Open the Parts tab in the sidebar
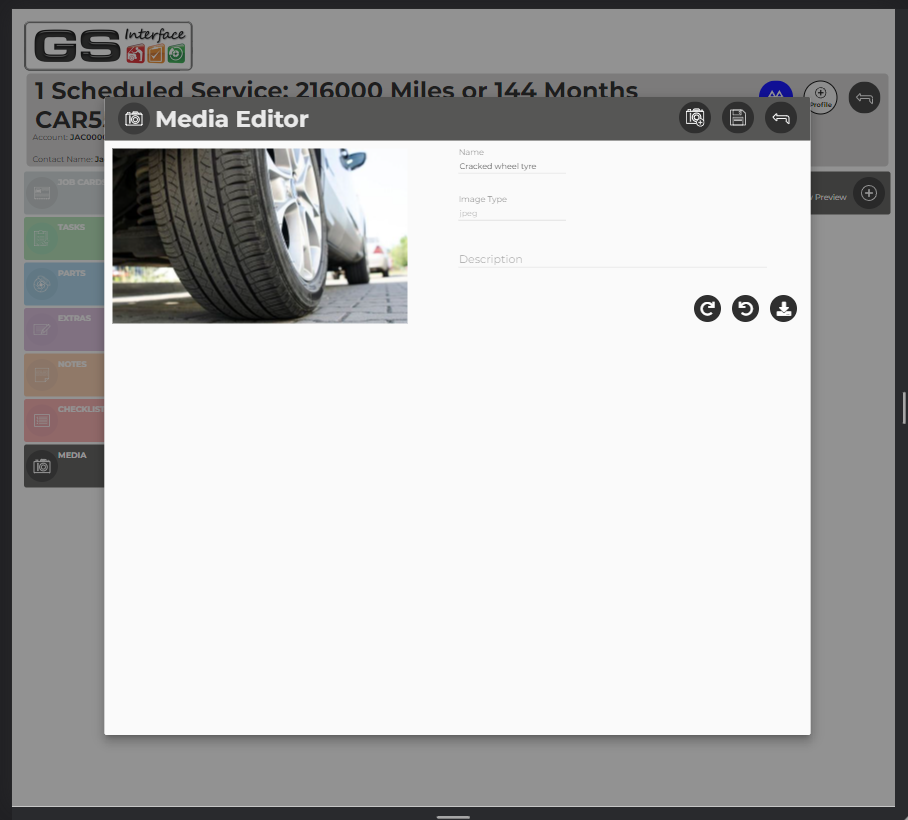This screenshot has width=908, height=820. 64,284
